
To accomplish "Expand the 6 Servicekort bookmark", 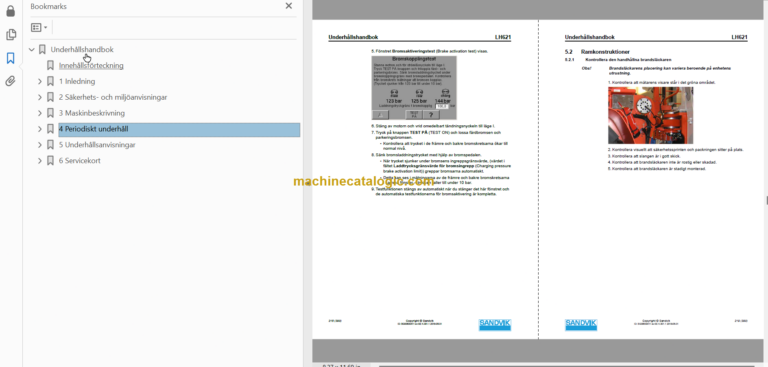I will (x=40, y=161).
